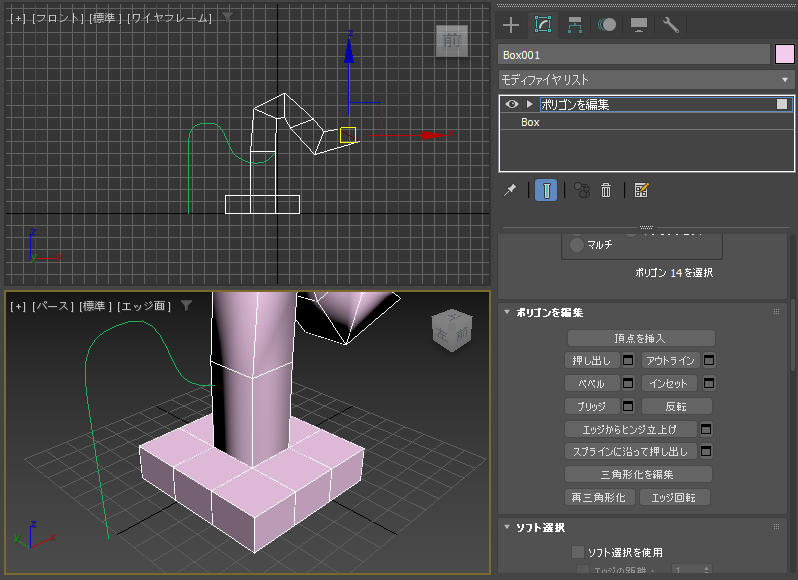Click front viewport filter funnel icon
This screenshot has height=580, width=798.
coord(227,18)
